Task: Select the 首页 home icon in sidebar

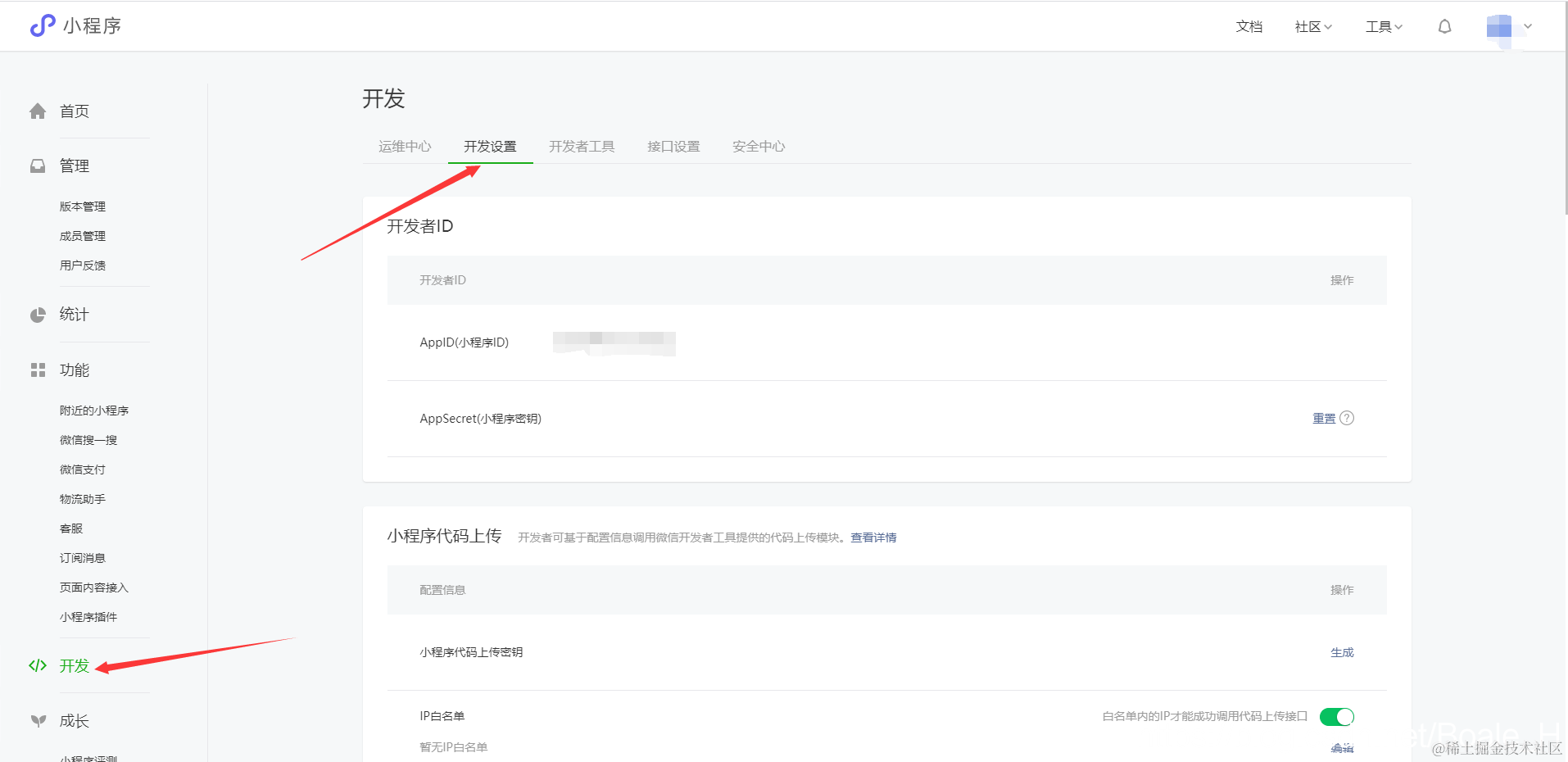Action: coord(37,111)
